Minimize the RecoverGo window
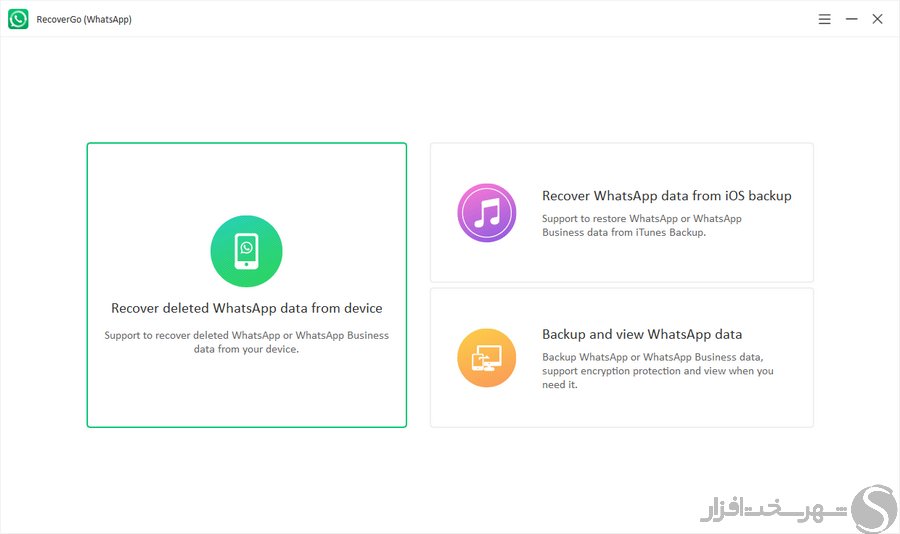The height and width of the screenshot is (534, 900). click(x=851, y=19)
